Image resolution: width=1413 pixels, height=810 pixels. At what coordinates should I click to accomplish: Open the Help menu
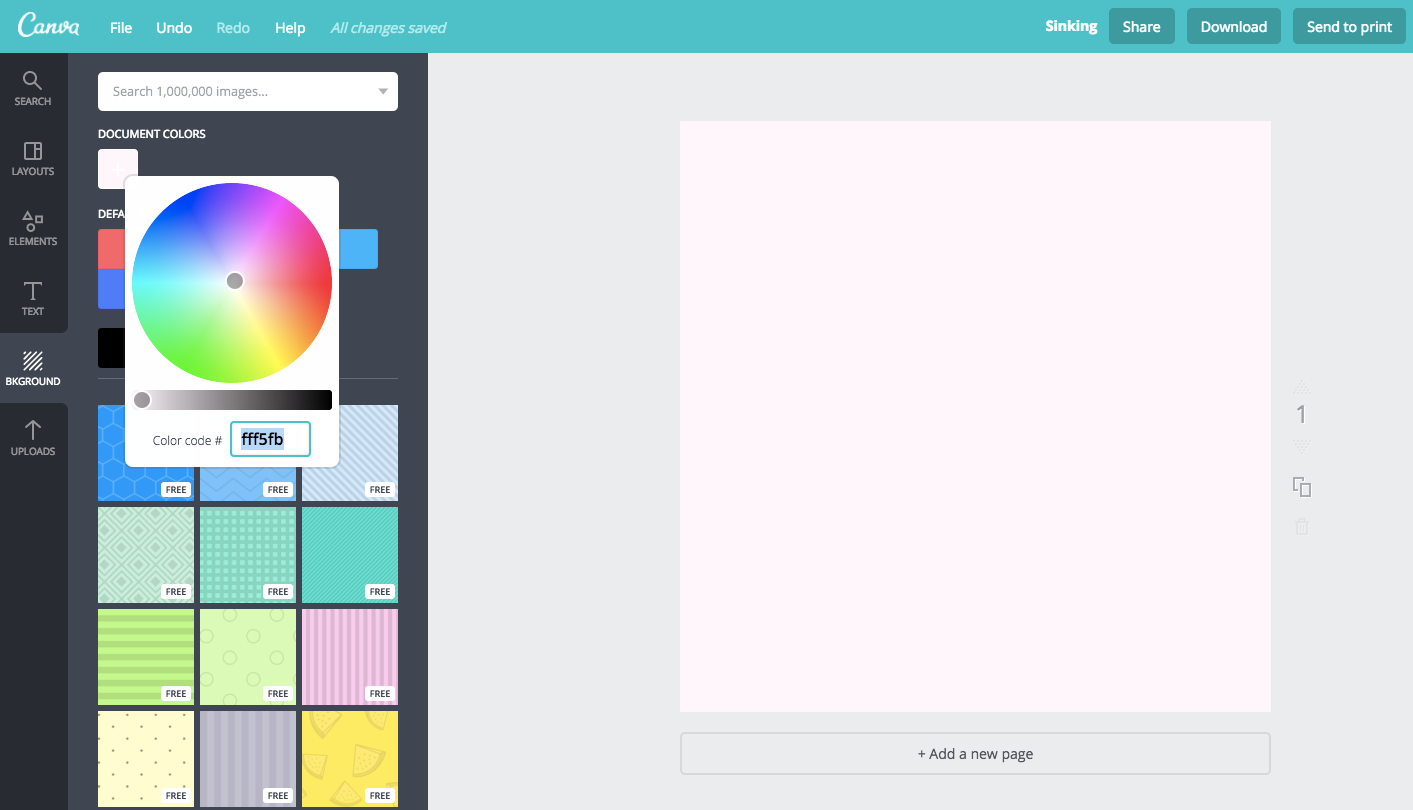point(290,27)
